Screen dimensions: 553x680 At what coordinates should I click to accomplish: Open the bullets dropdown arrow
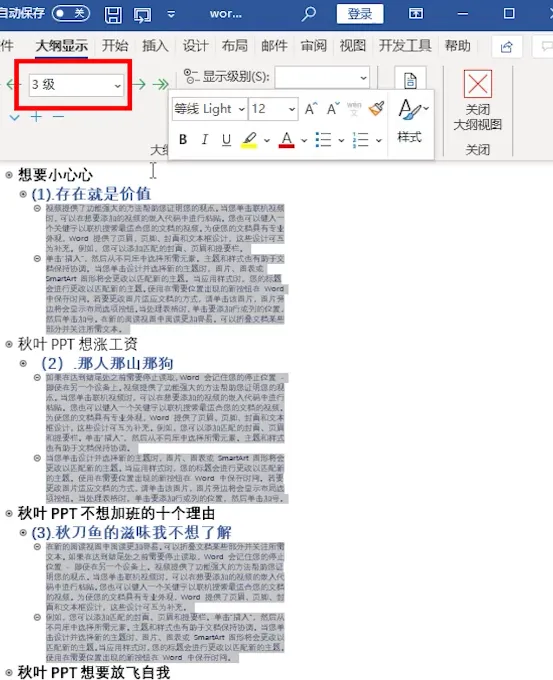[341, 140]
